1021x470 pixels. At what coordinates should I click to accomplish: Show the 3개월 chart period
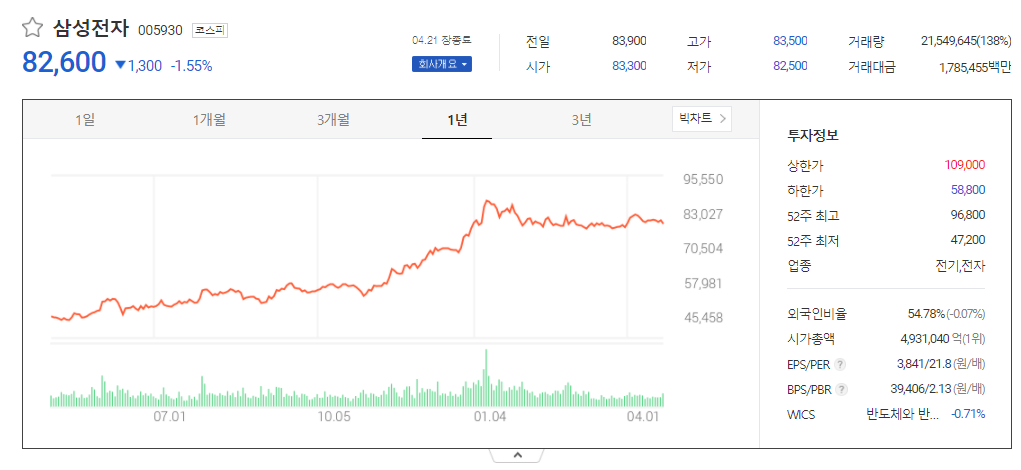[333, 120]
